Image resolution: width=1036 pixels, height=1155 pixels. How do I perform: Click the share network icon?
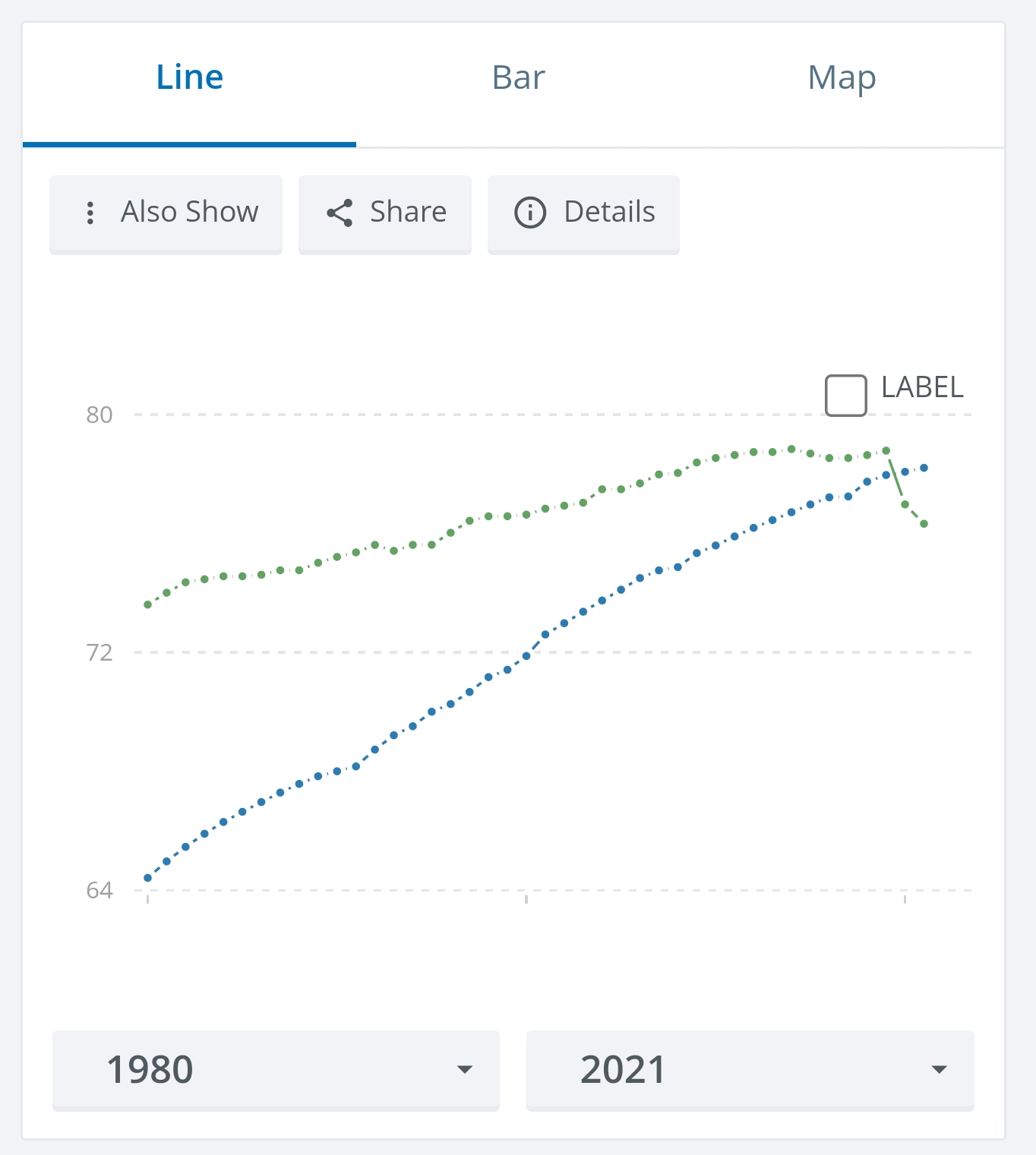pyautogui.click(x=340, y=213)
